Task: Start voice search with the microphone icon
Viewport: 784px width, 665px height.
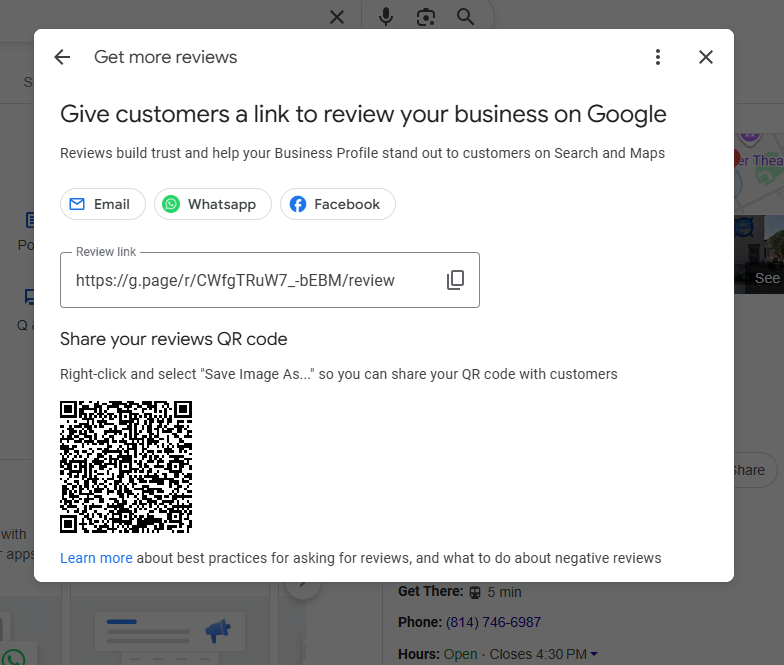Action: click(386, 17)
